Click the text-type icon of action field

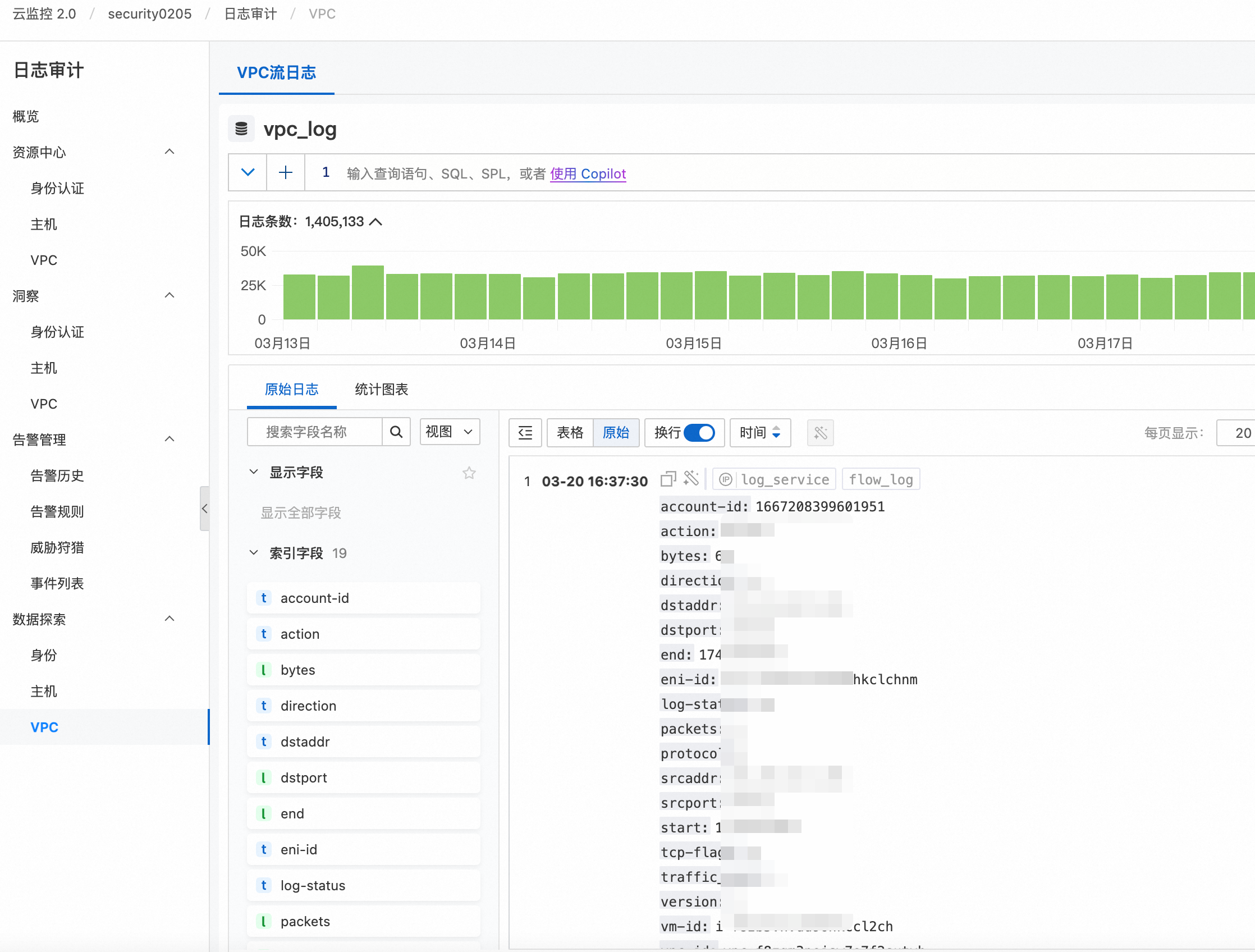click(264, 634)
